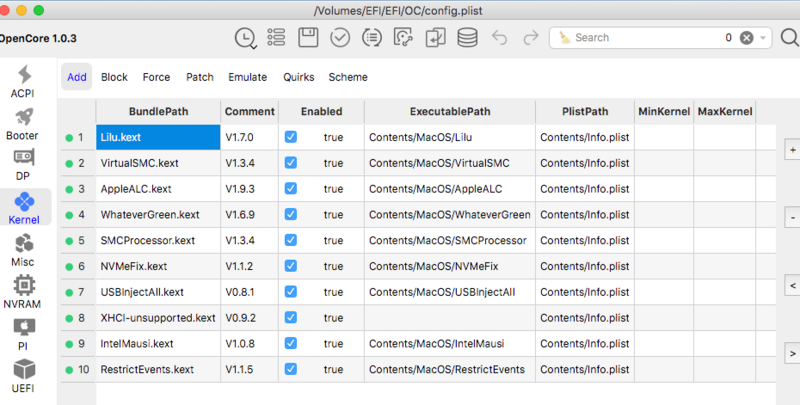Toggle Enabled checkbox for RestrictEvents.kext
Image resolution: width=800 pixels, height=405 pixels.
[x=291, y=369]
